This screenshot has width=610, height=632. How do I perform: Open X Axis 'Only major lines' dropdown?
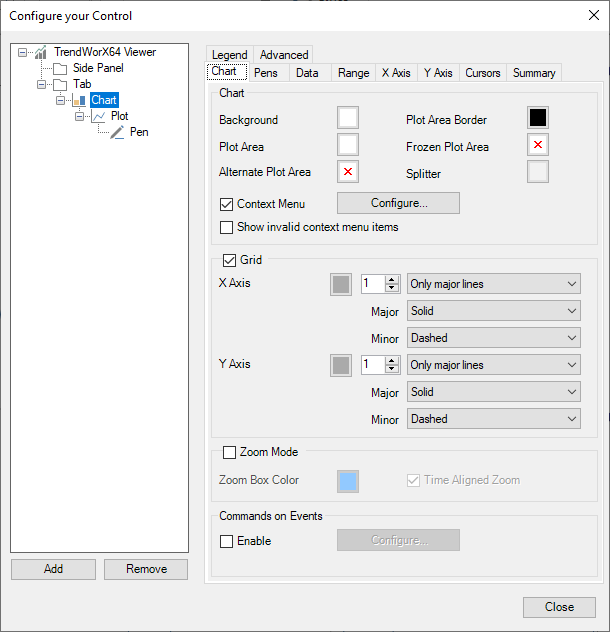(494, 284)
